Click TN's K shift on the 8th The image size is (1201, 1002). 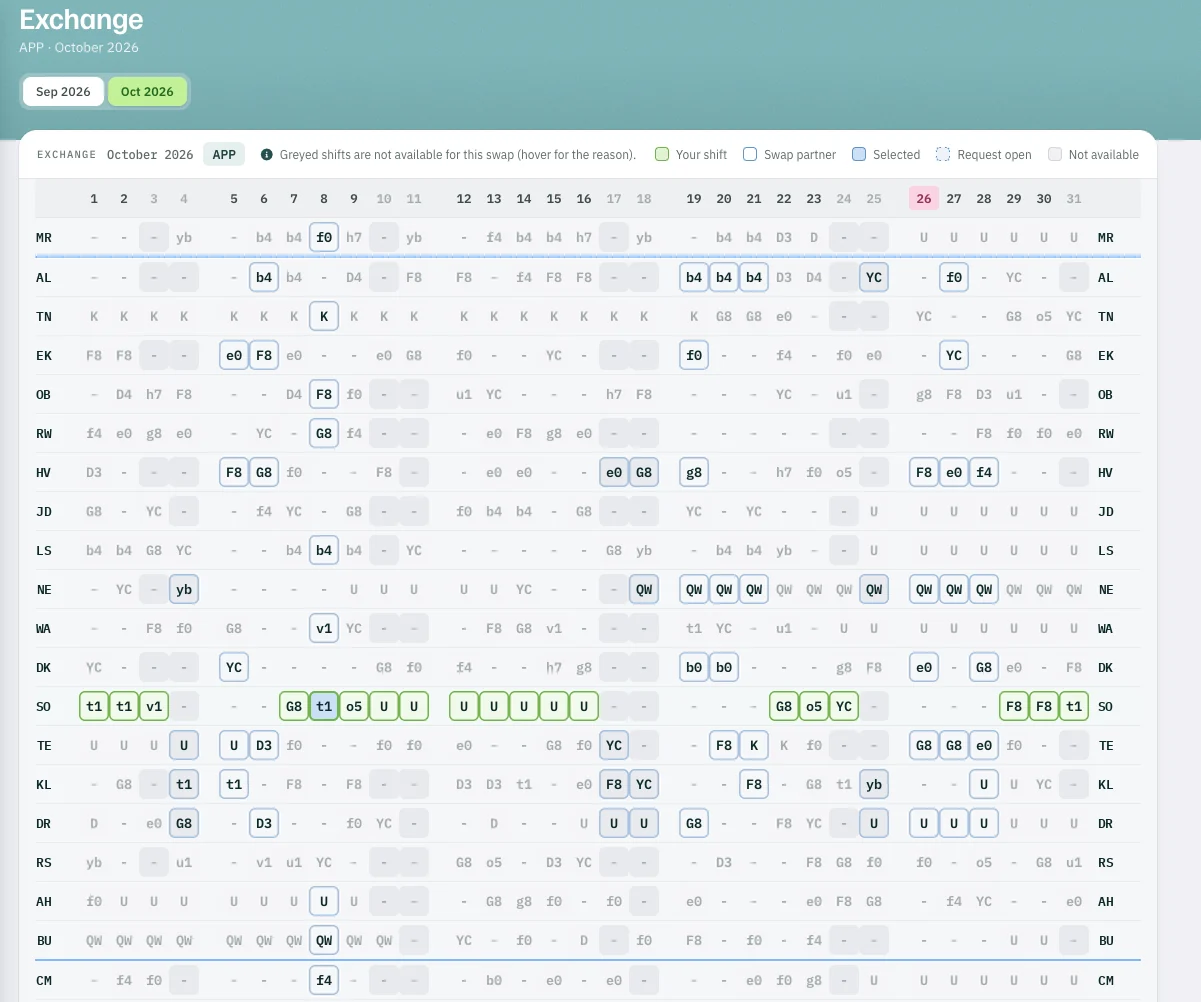point(324,316)
